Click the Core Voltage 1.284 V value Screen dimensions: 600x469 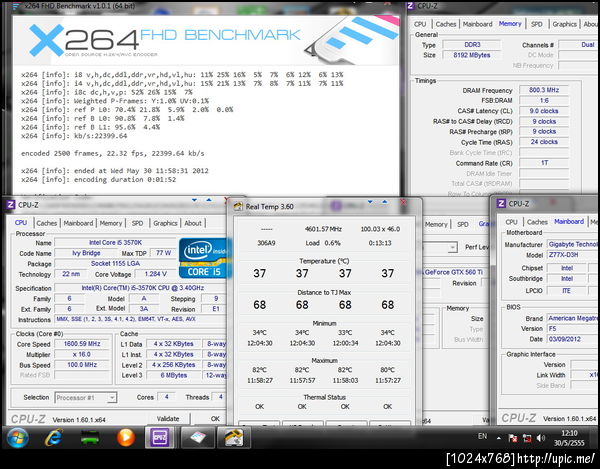pos(155,274)
